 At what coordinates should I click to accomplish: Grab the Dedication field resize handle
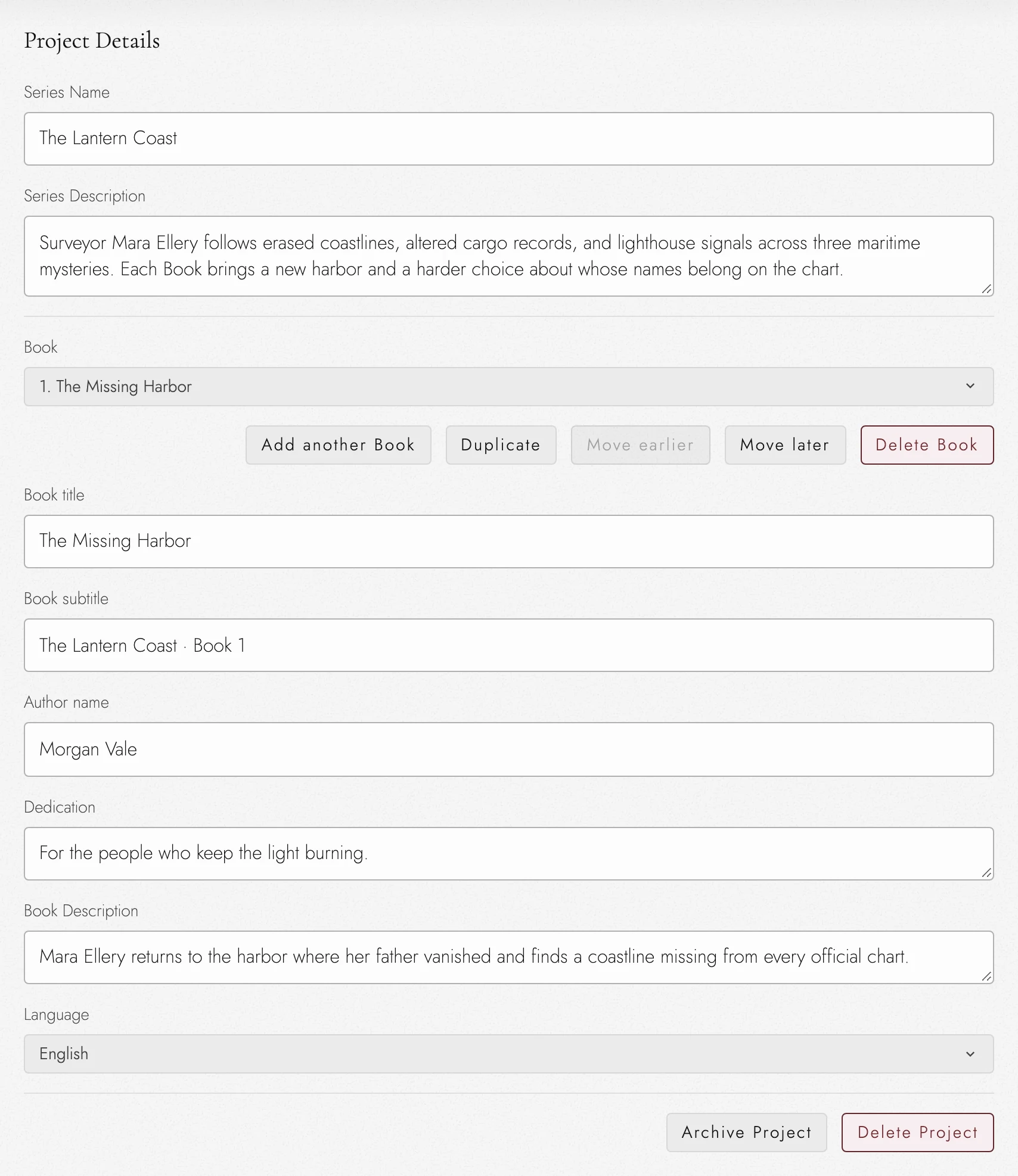[987, 873]
